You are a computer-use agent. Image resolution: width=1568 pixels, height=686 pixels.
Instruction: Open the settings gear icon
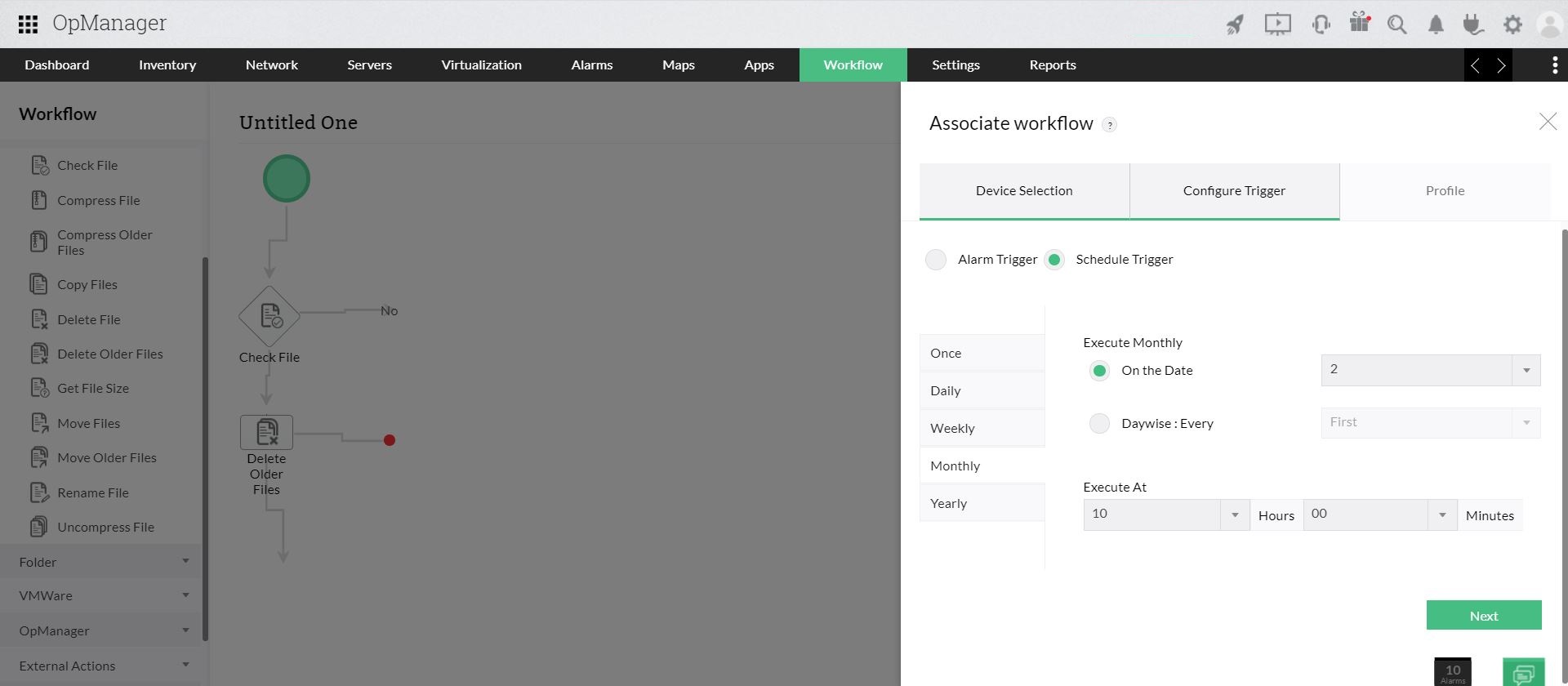1512,24
